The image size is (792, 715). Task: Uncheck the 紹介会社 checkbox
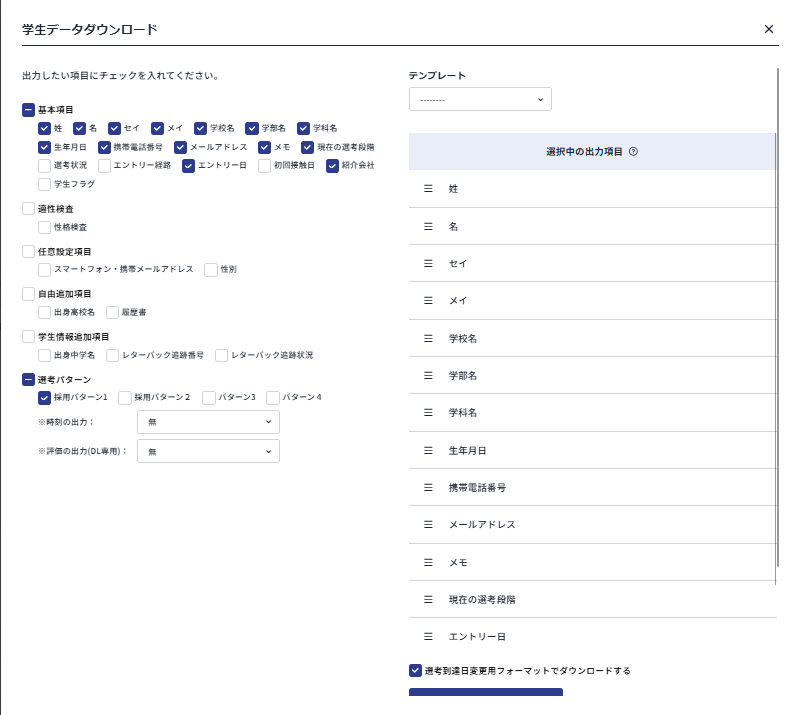pyautogui.click(x=332, y=166)
